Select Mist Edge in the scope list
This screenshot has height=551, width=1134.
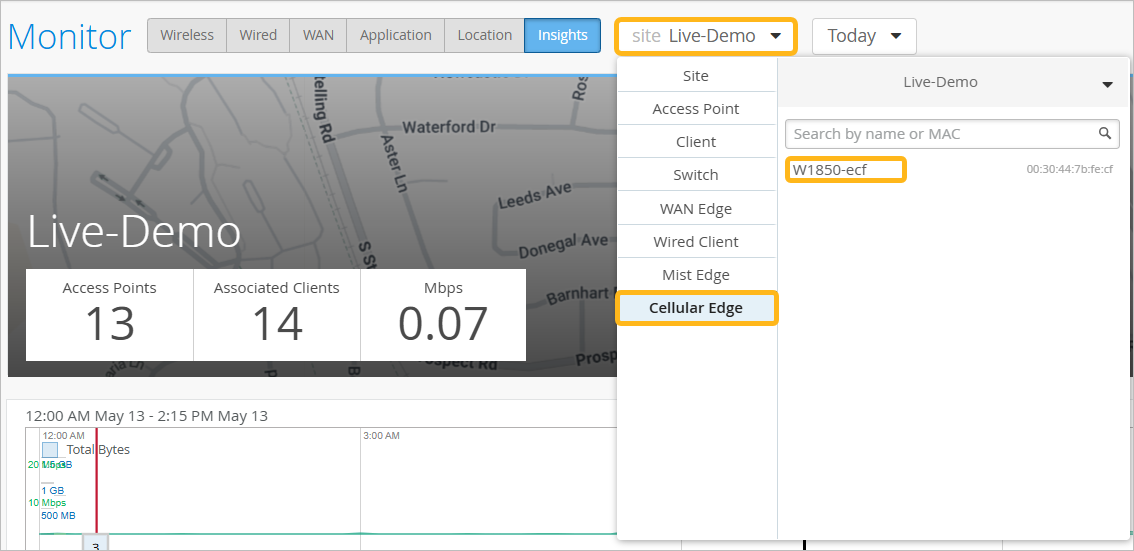[696, 275]
